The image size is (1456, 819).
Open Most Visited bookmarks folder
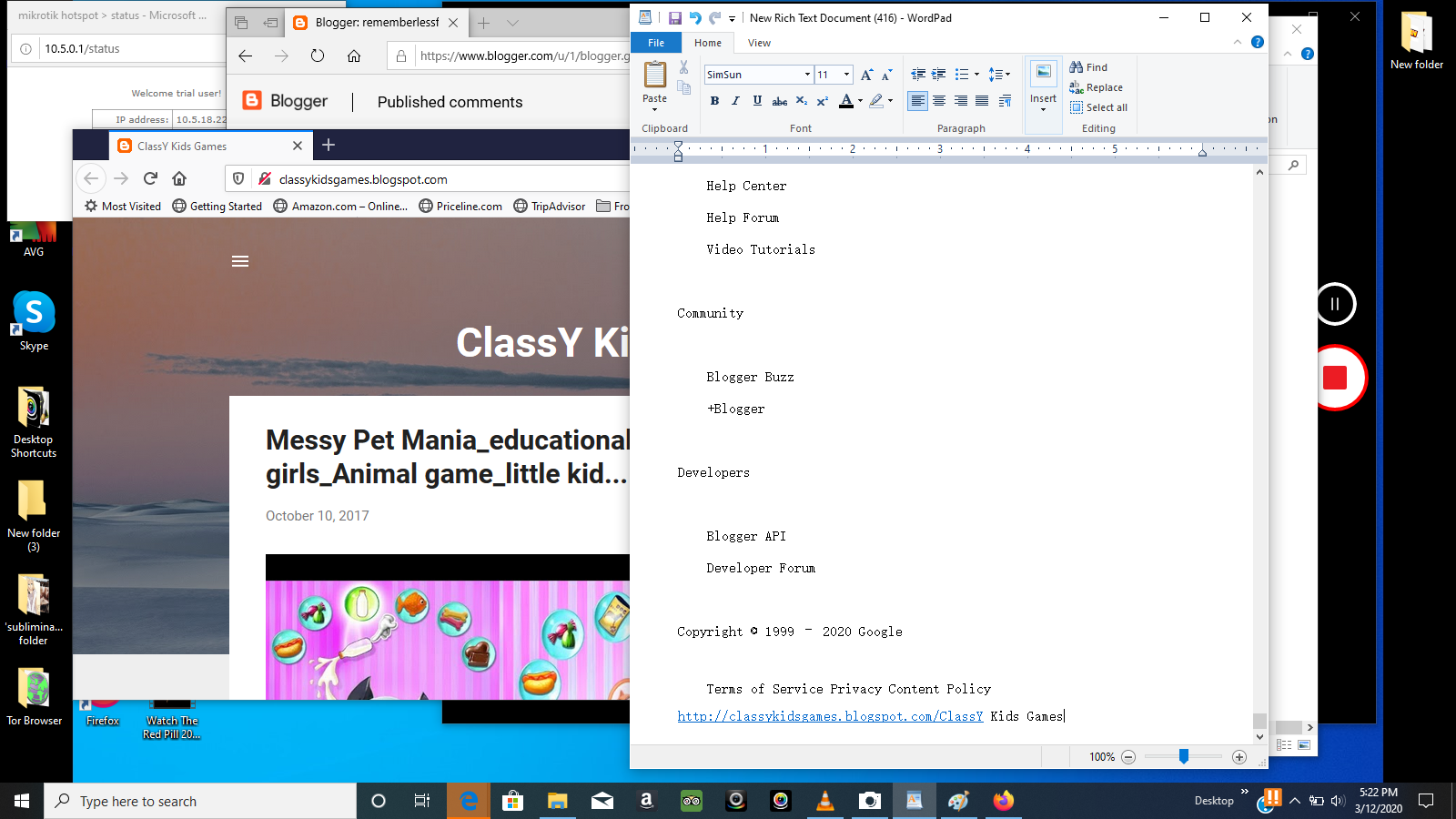122,207
